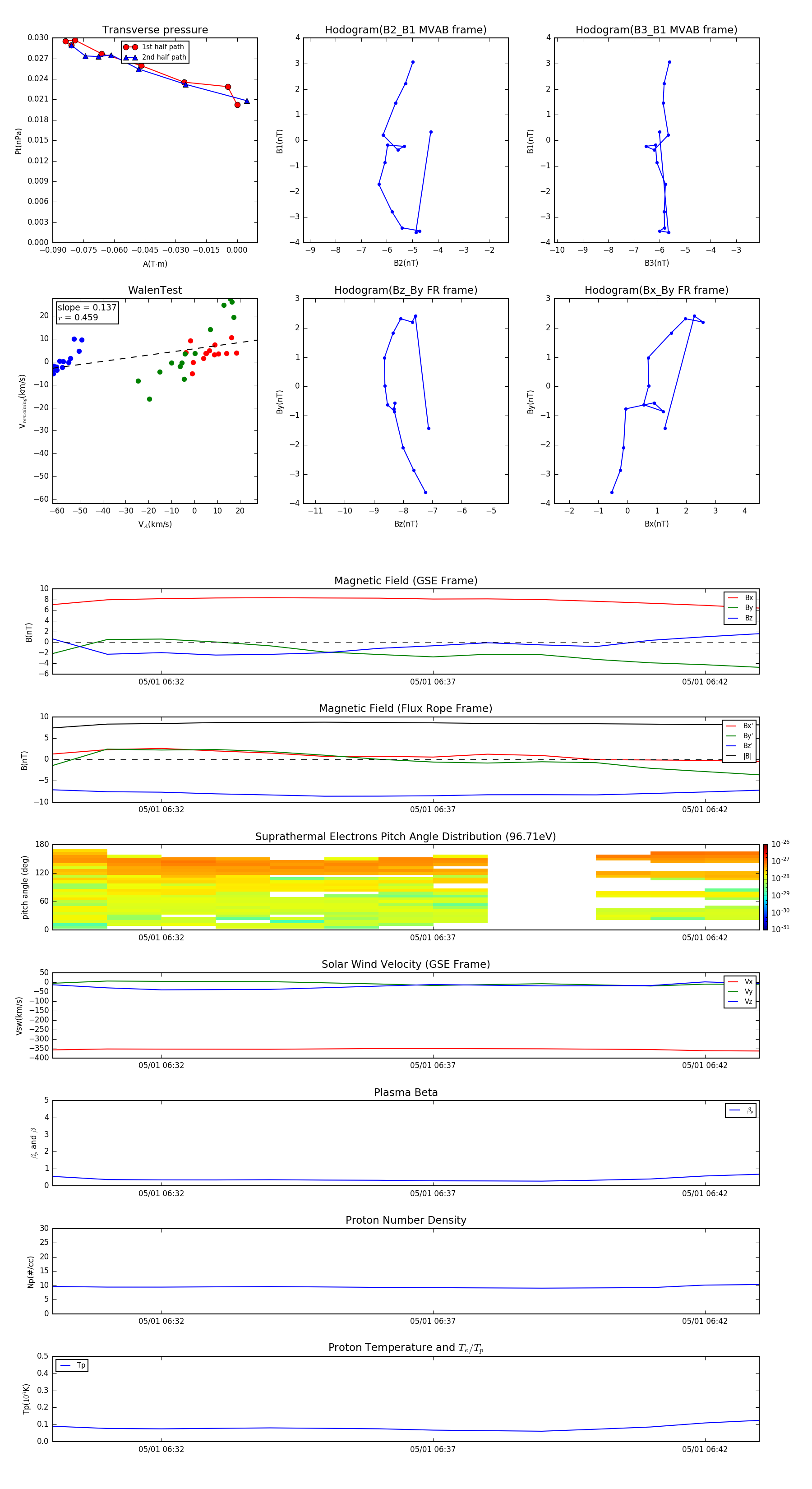
Task: Select the 'Vy' legend entry
Action: [741, 991]
